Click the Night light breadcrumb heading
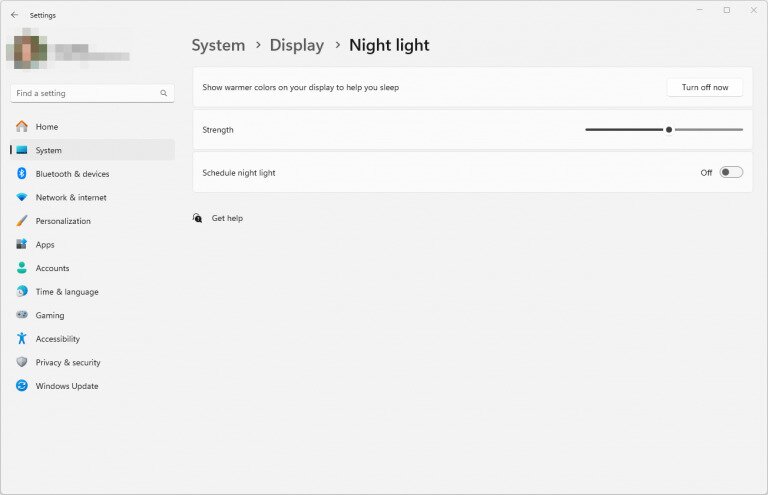Viewport: 768px width, 495px height. click(x=389, y=45)
